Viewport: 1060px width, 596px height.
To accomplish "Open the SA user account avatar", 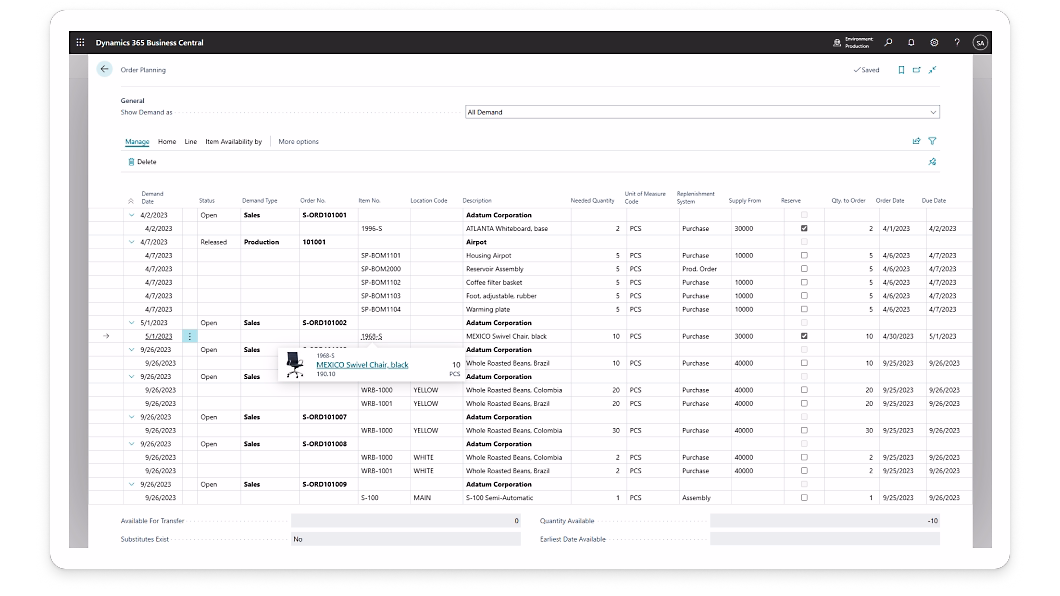I will click(980, 43).
